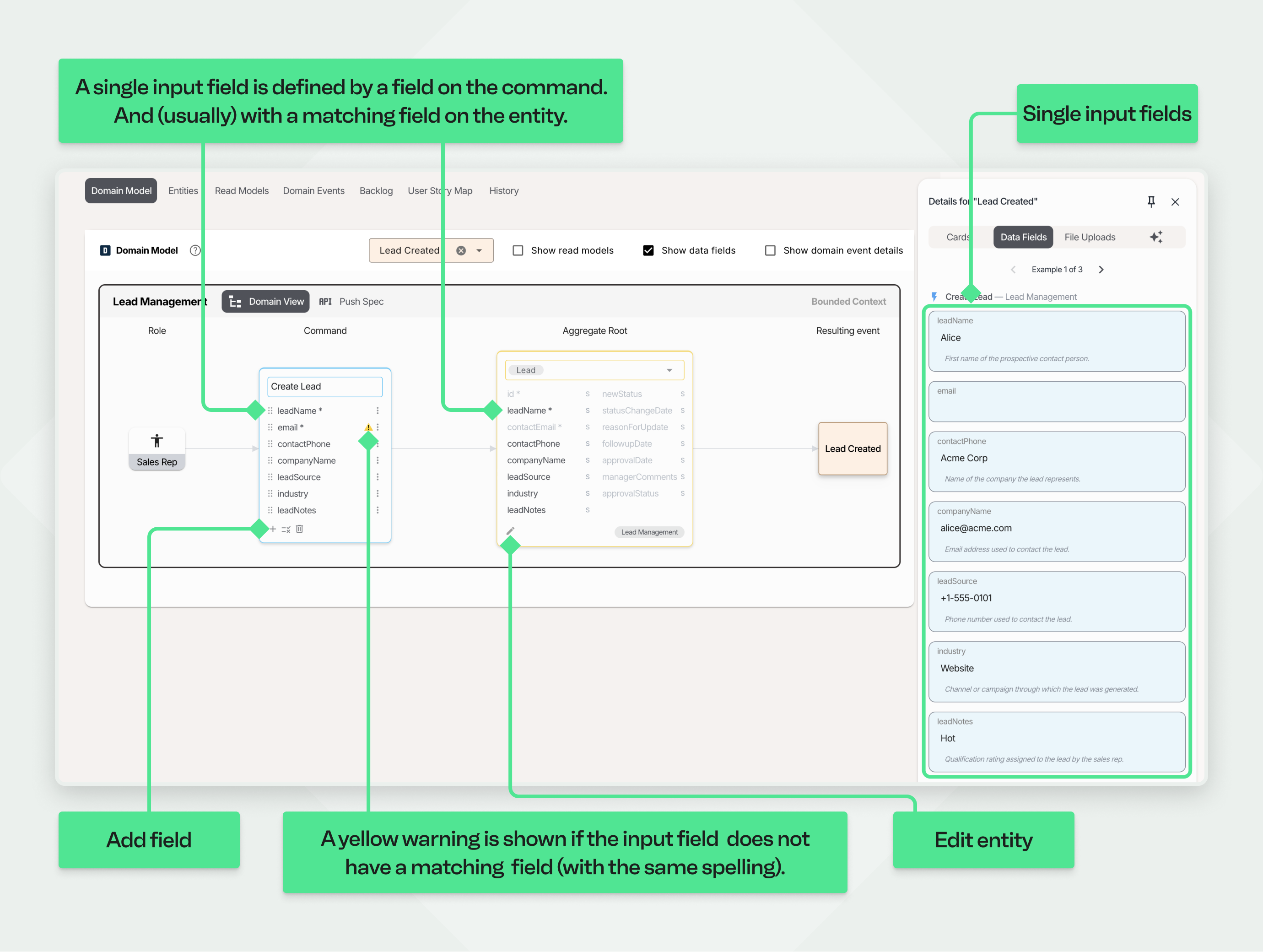The image size is (1263, 952).
Task: Open the three-dot menu for leadName
Action: click(x=378, y=411)
